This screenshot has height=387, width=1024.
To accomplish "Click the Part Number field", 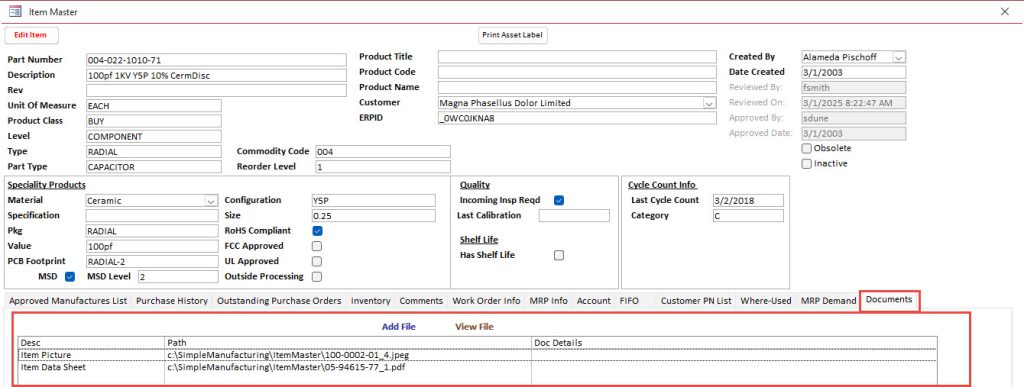I will click(x=216, y=60).
